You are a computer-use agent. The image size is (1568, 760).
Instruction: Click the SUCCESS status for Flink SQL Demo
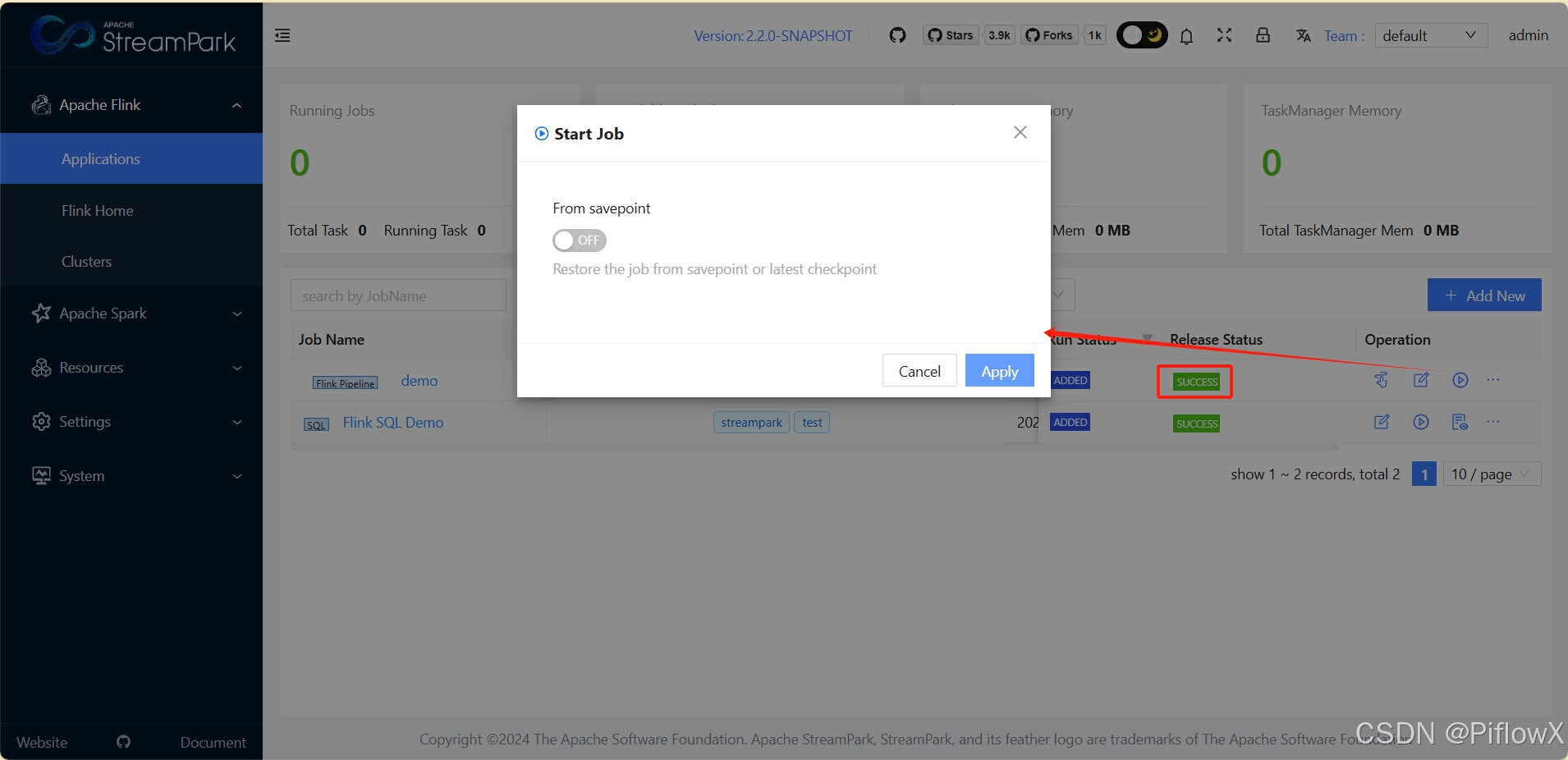tap(1196, 423)
